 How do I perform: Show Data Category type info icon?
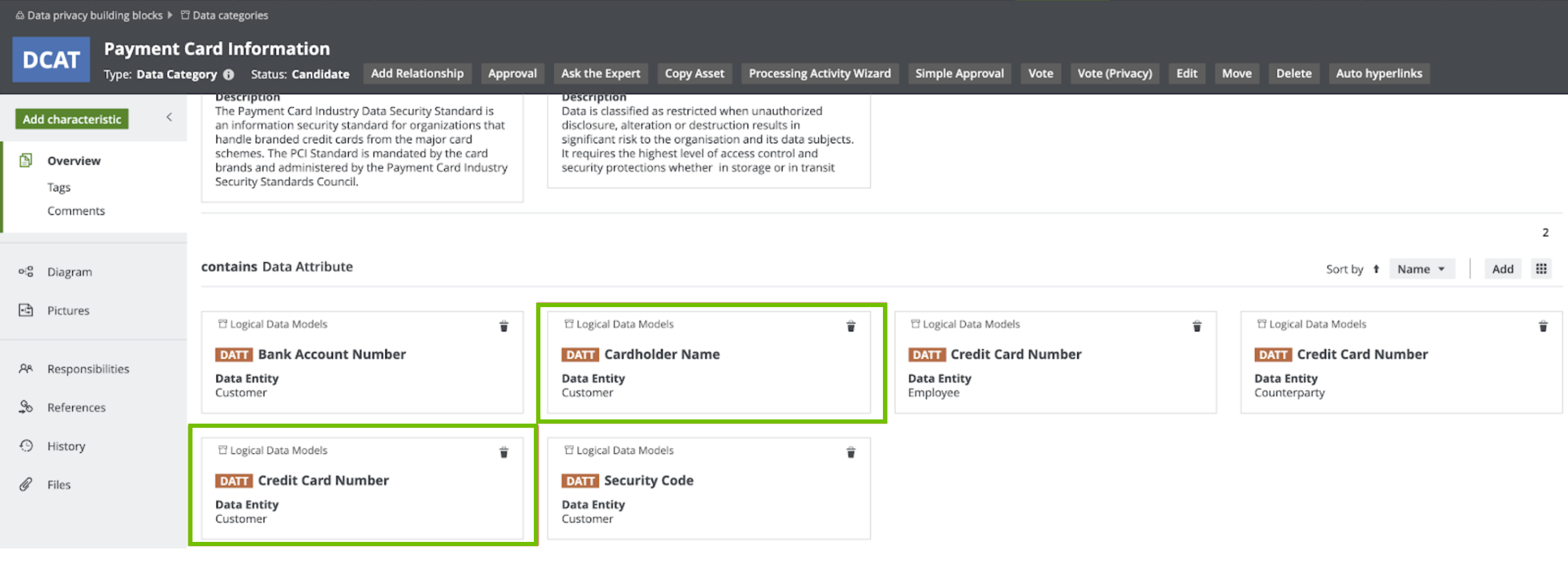(x=228, y=74)
